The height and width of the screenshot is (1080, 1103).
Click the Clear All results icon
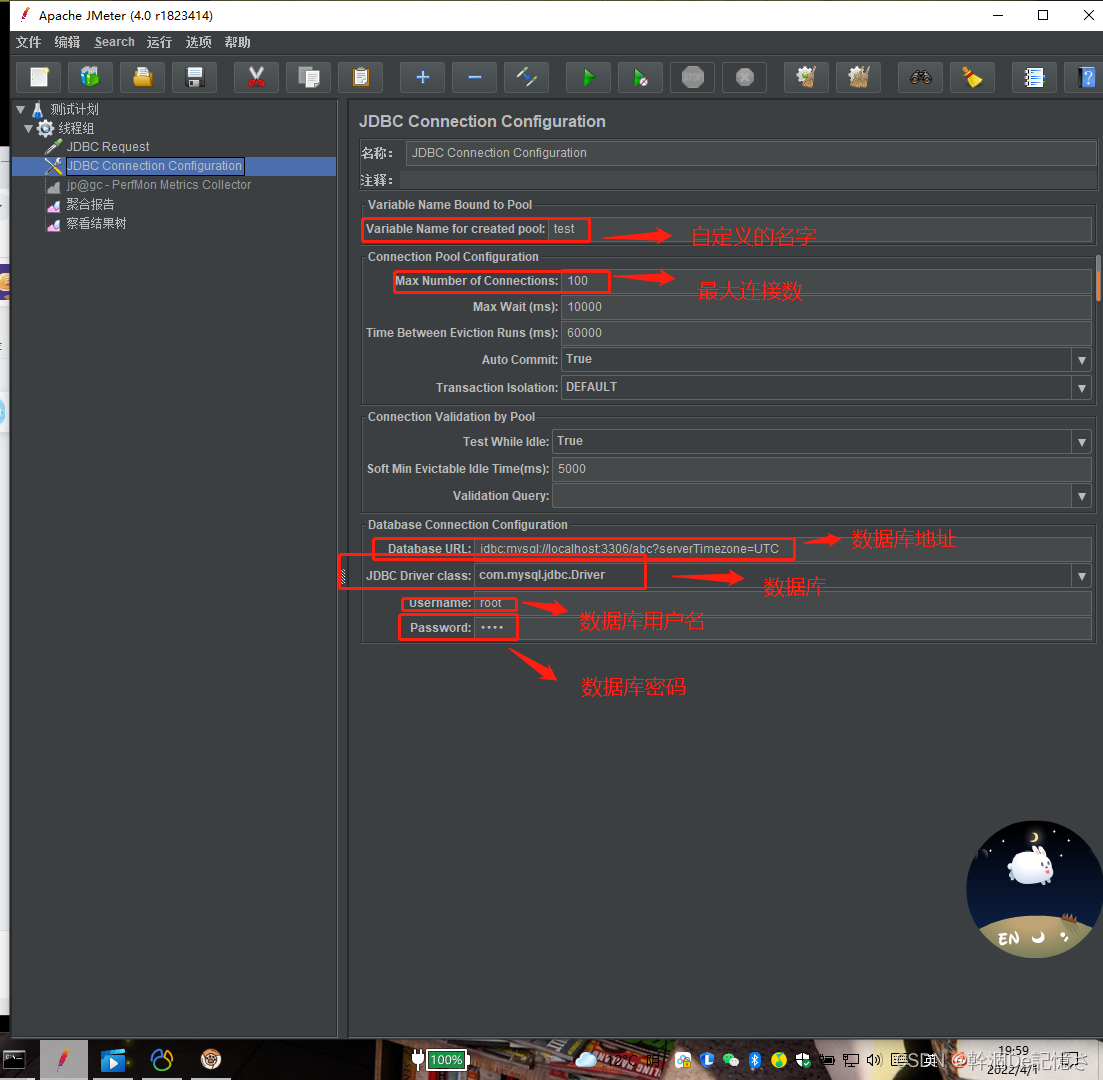tap(858, 77)
